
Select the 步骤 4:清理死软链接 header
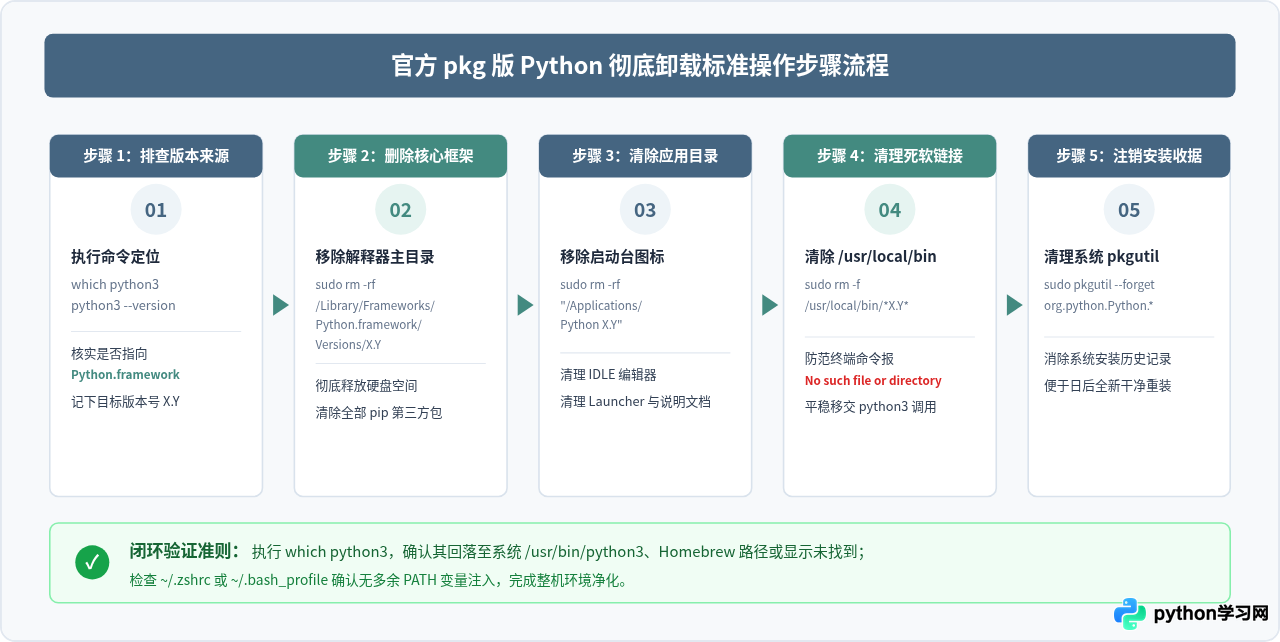click(x=890, y=156)
